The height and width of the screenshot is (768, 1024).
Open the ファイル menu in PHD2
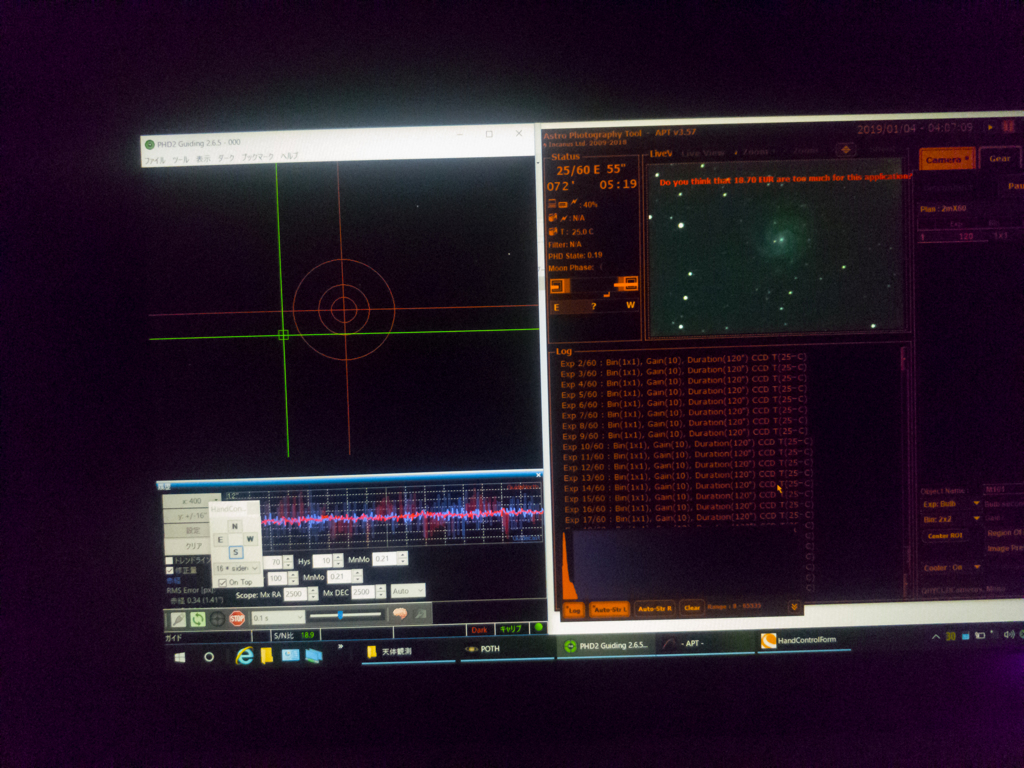[155, 161]
